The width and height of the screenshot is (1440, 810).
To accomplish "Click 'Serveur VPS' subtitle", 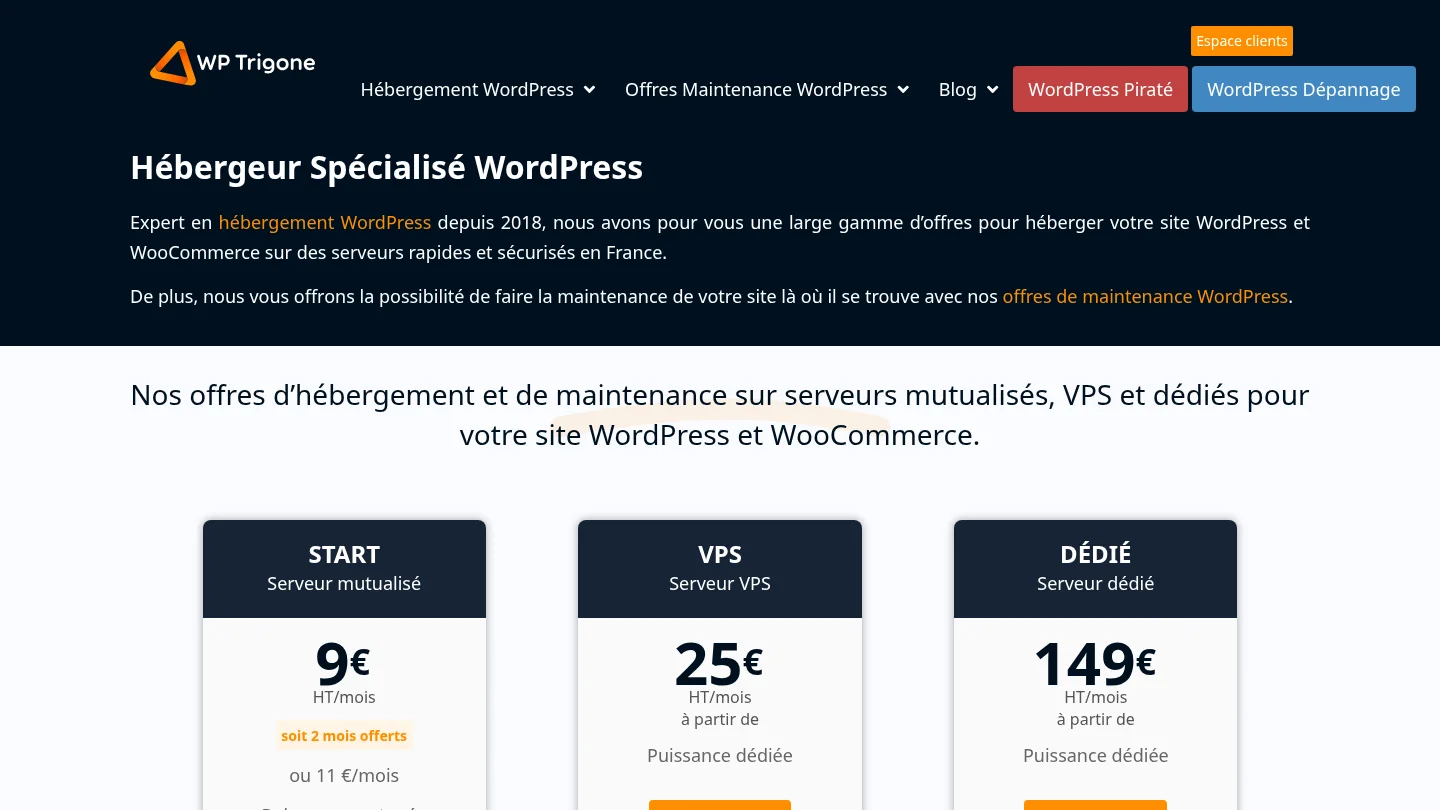I will 720,583.
